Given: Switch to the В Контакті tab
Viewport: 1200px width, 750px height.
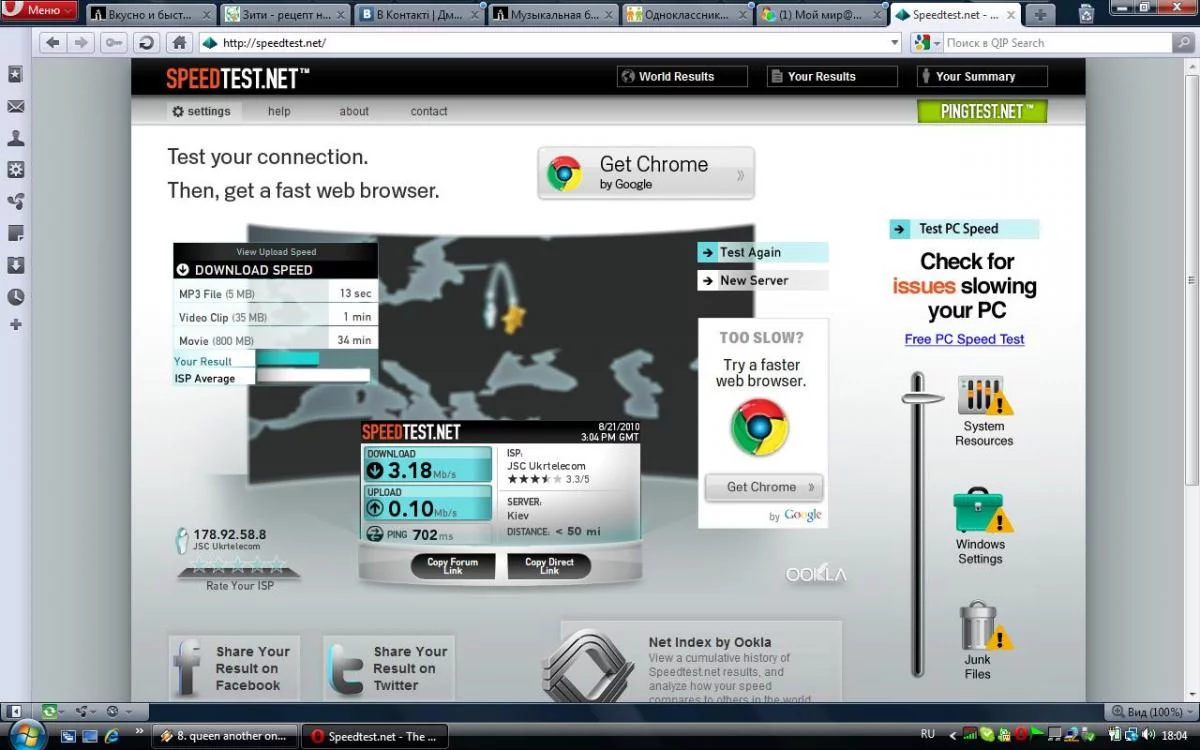Looking at the screenshot, I should [419, 15].
